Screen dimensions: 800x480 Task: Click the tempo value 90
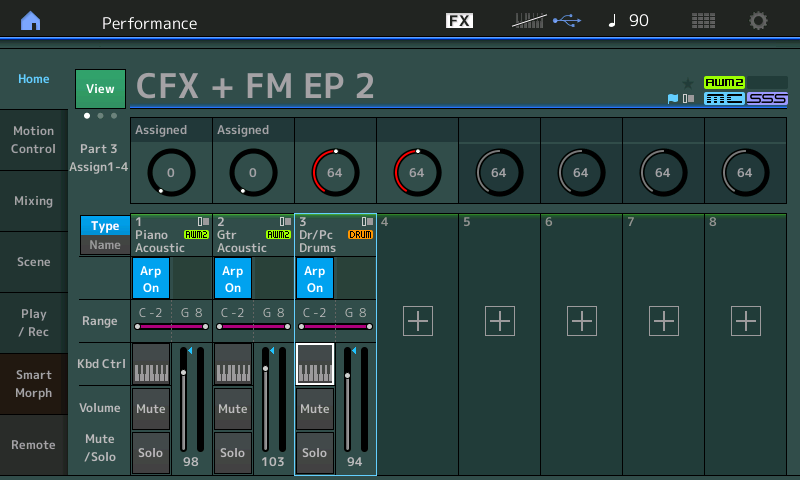639,20
